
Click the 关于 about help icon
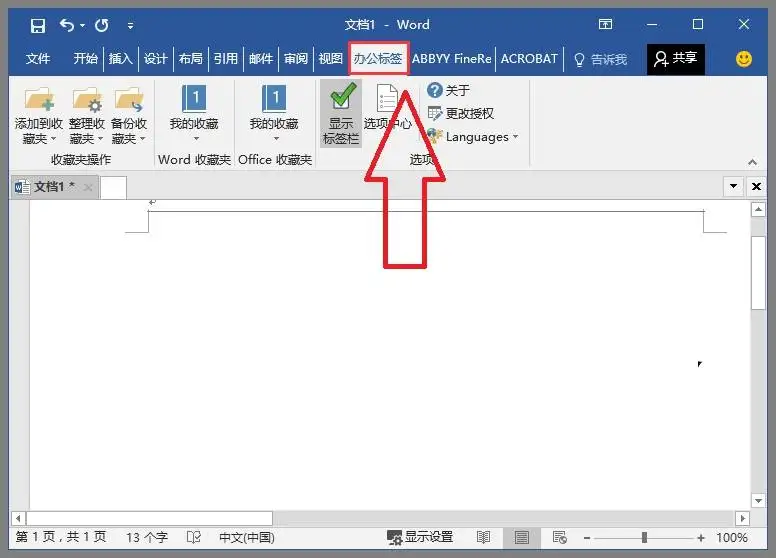pyautogui.click(x=435, y=90)
